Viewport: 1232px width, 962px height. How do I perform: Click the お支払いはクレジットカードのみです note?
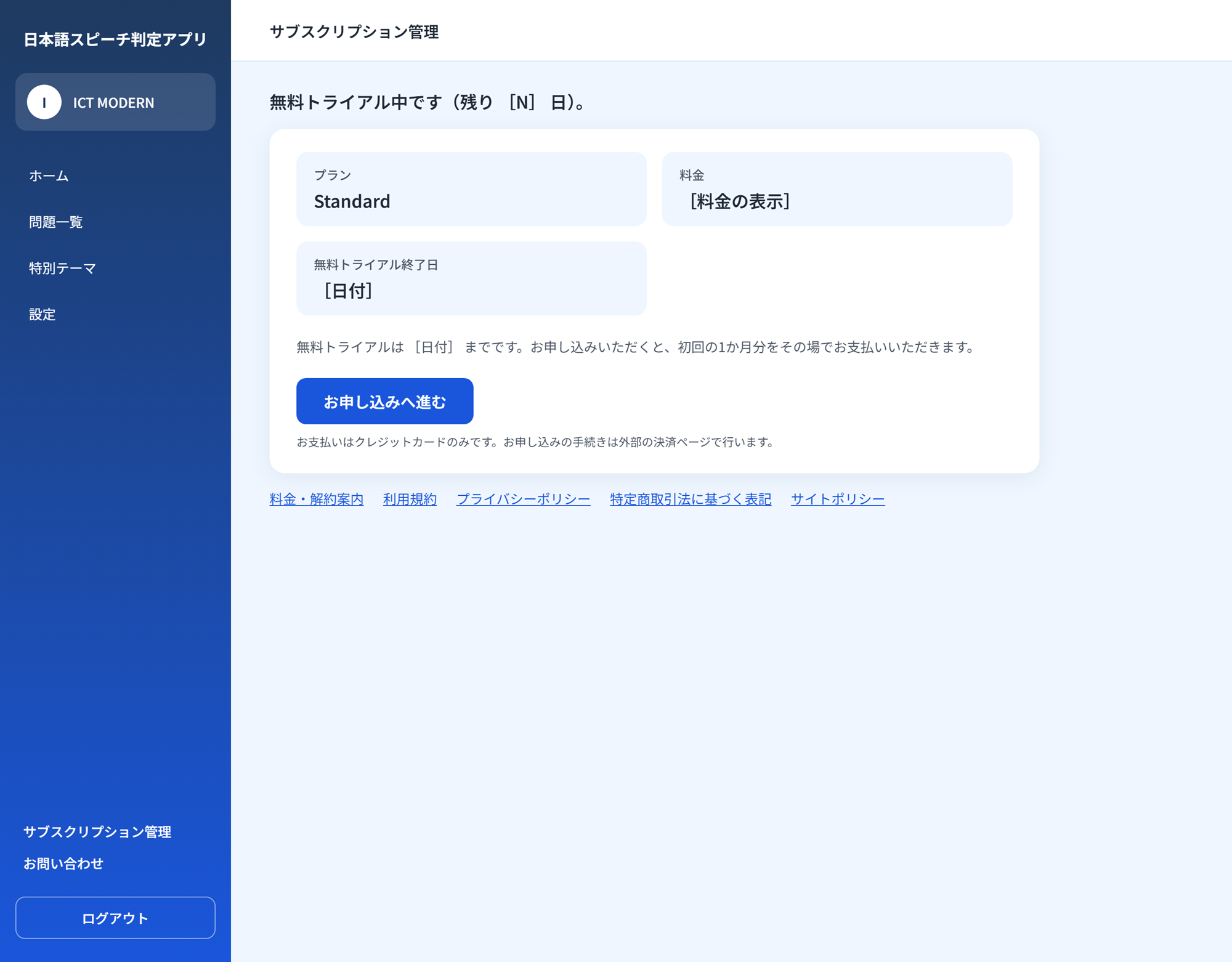coord(535,442)
